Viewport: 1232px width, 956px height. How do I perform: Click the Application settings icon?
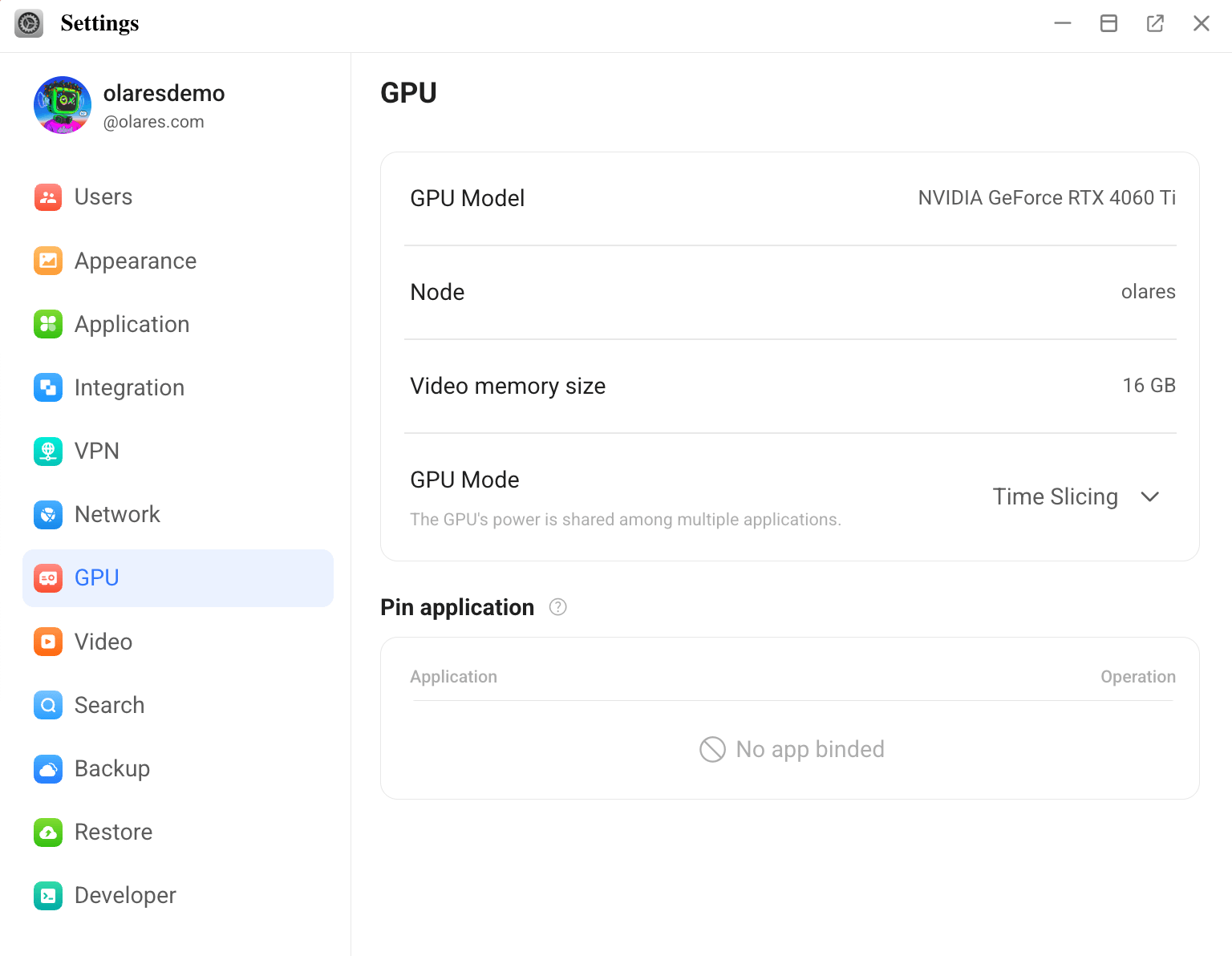pos(48,324)
